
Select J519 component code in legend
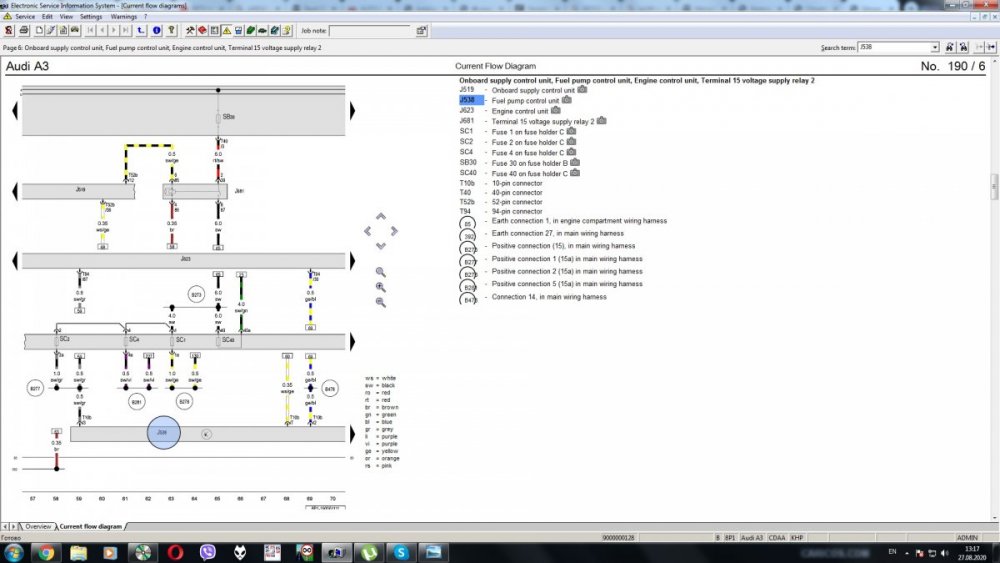[467, 90]
